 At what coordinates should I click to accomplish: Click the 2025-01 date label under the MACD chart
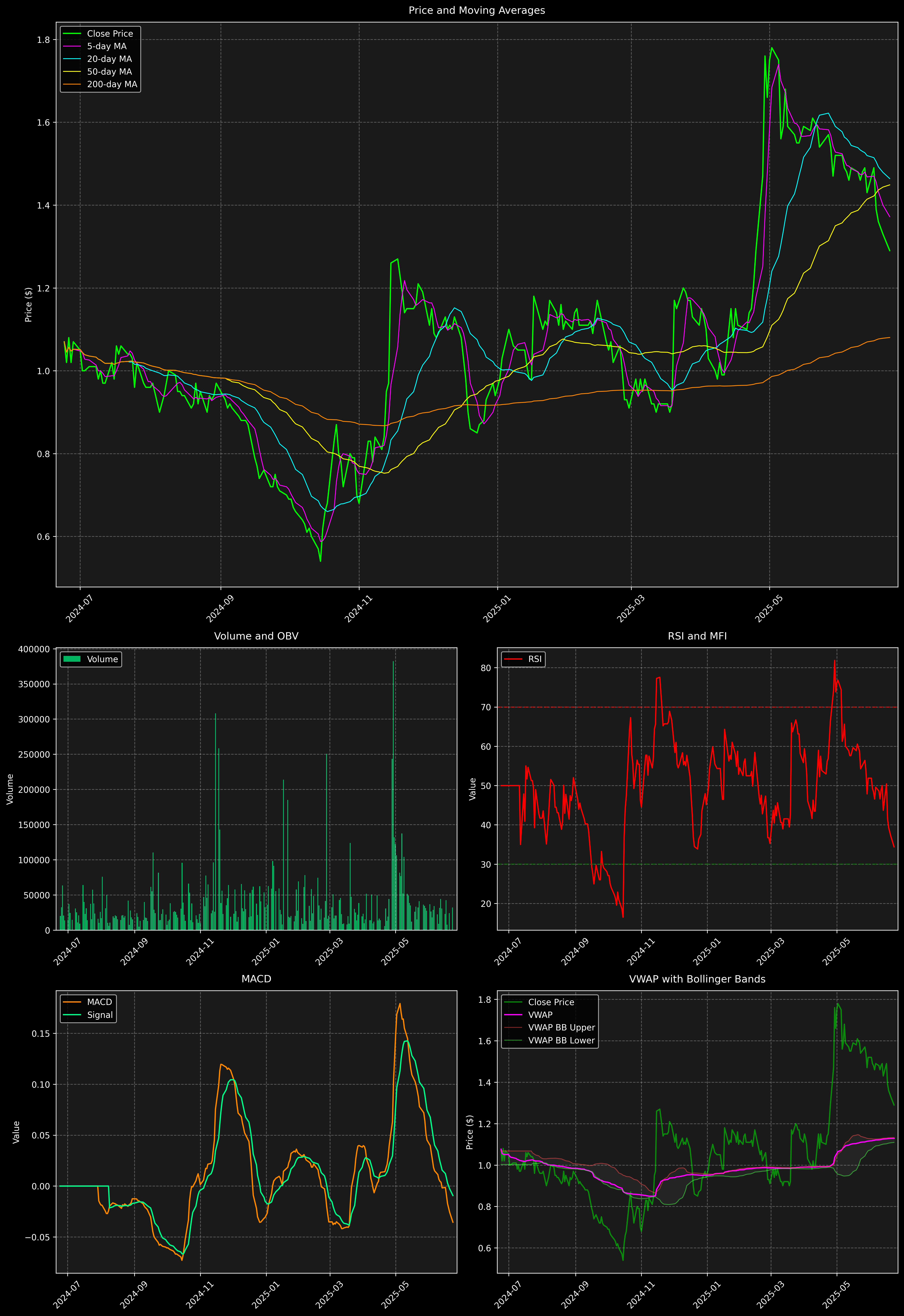[x=265, y=1295]
